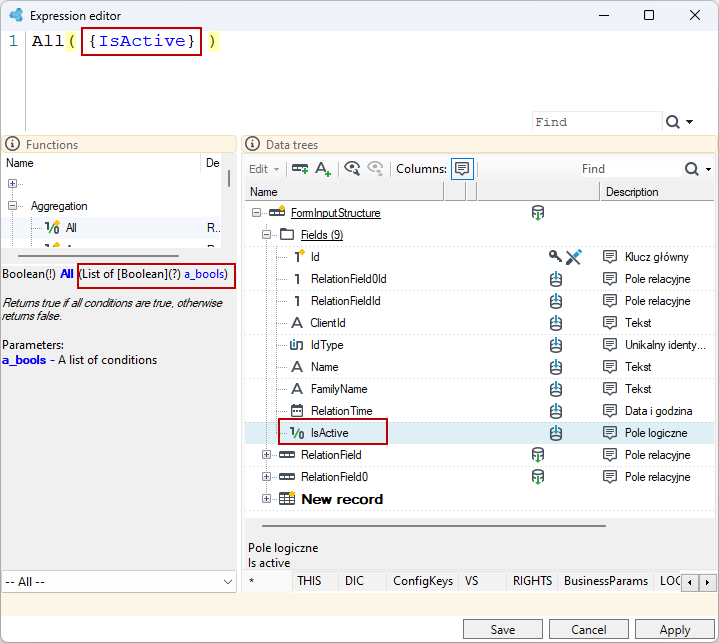Viewport: 719px width, 643px height.
Task: Open the Edit dropdown in Data trees
Action: point(264,169)
